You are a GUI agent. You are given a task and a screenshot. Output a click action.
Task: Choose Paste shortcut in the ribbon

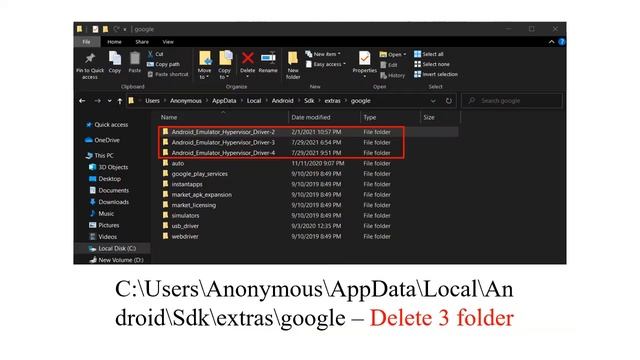pyautogui.click(x=168, y=74)
